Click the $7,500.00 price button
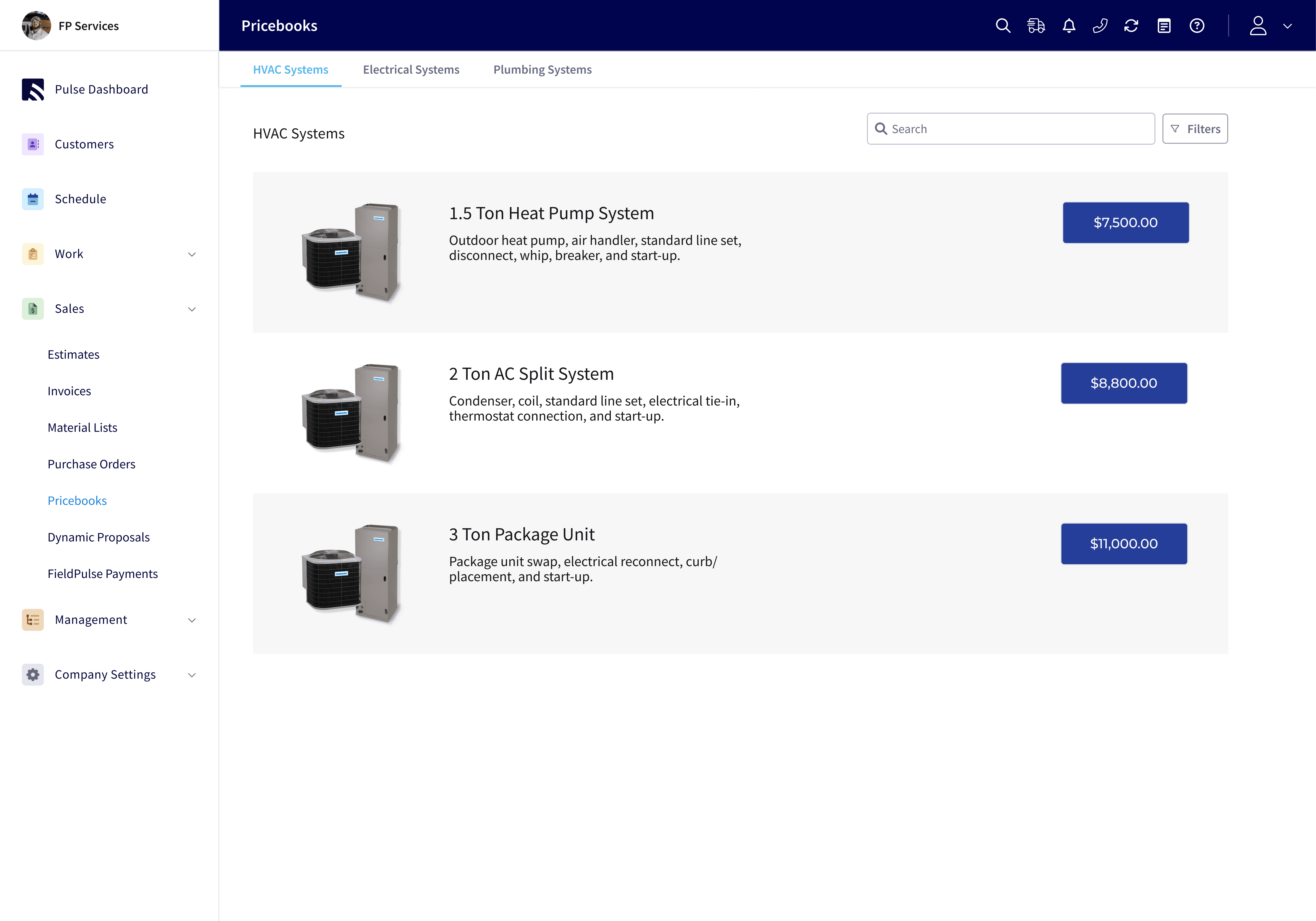Screen dimensions: 1316x921 [x=1125, y=222]
